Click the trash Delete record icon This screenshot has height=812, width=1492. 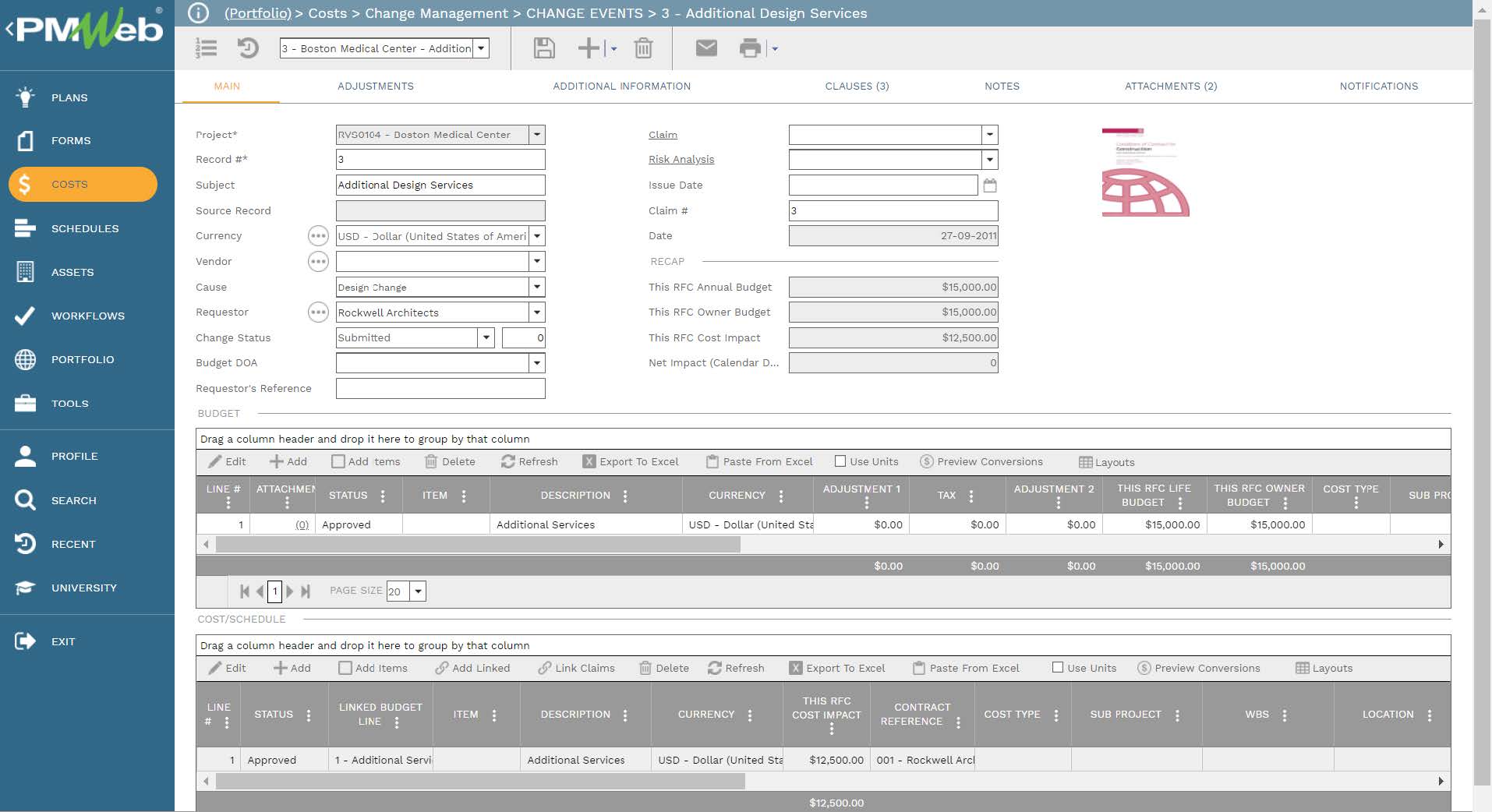643,48
